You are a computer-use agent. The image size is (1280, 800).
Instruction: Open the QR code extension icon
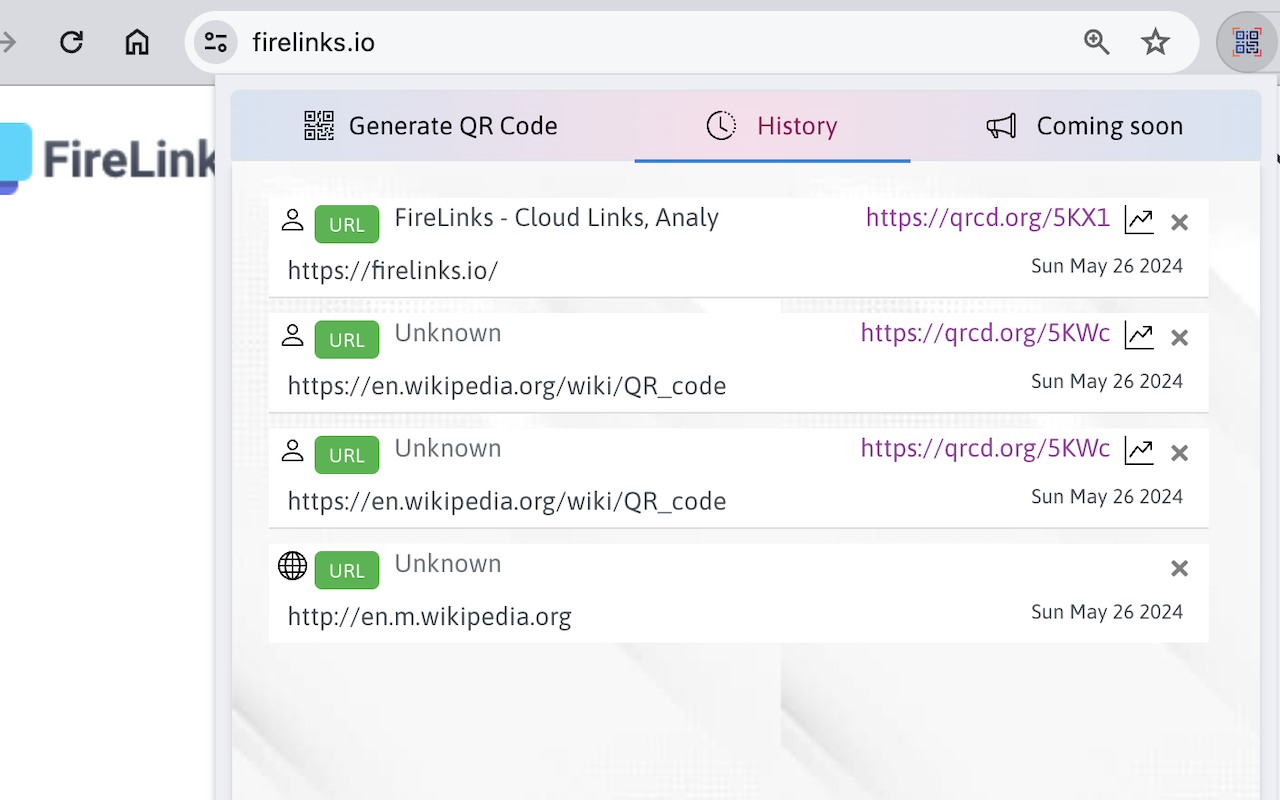coord(1246,42)
